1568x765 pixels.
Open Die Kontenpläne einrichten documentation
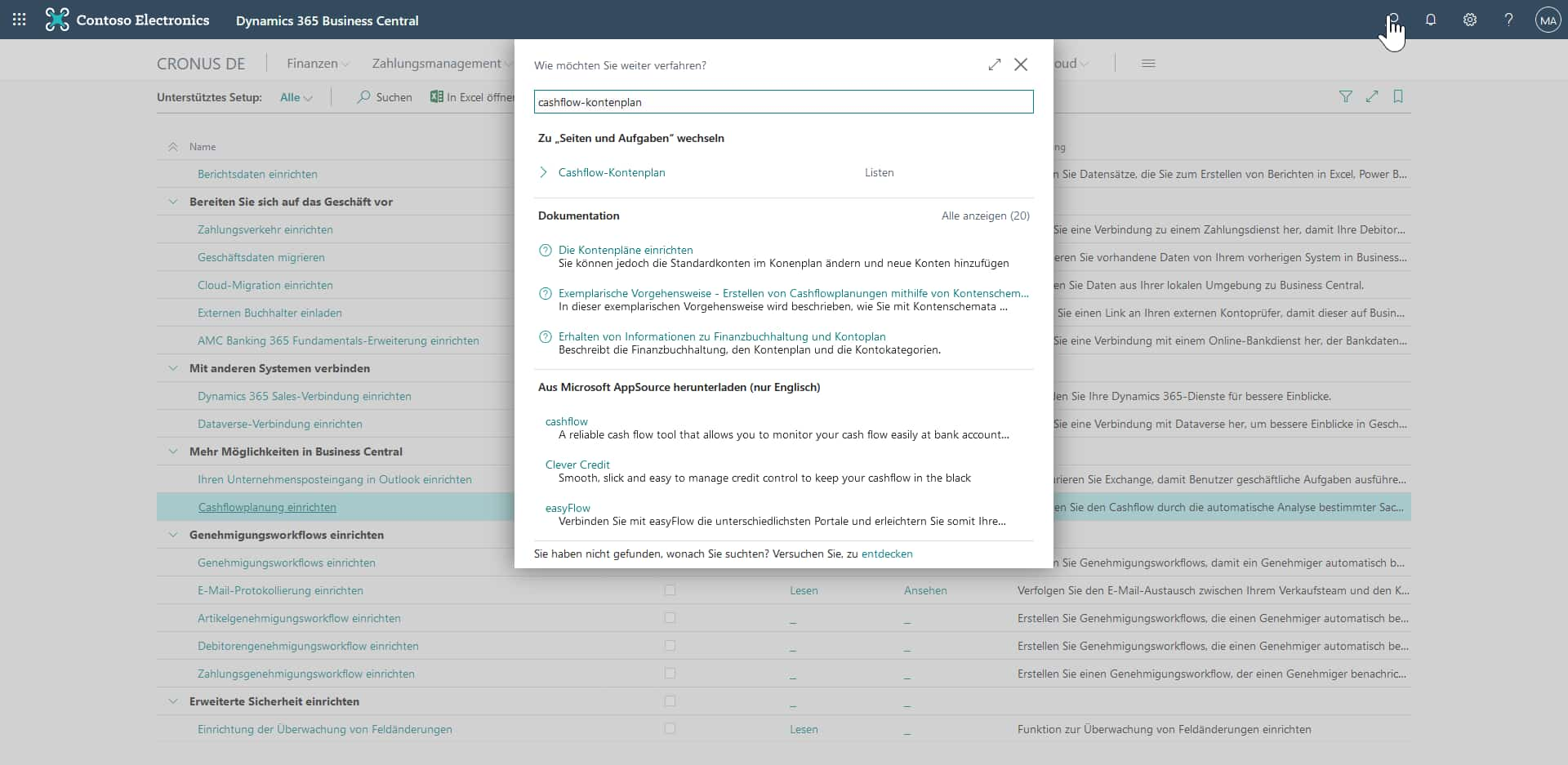pyautogui.click(x=626, y=250)
